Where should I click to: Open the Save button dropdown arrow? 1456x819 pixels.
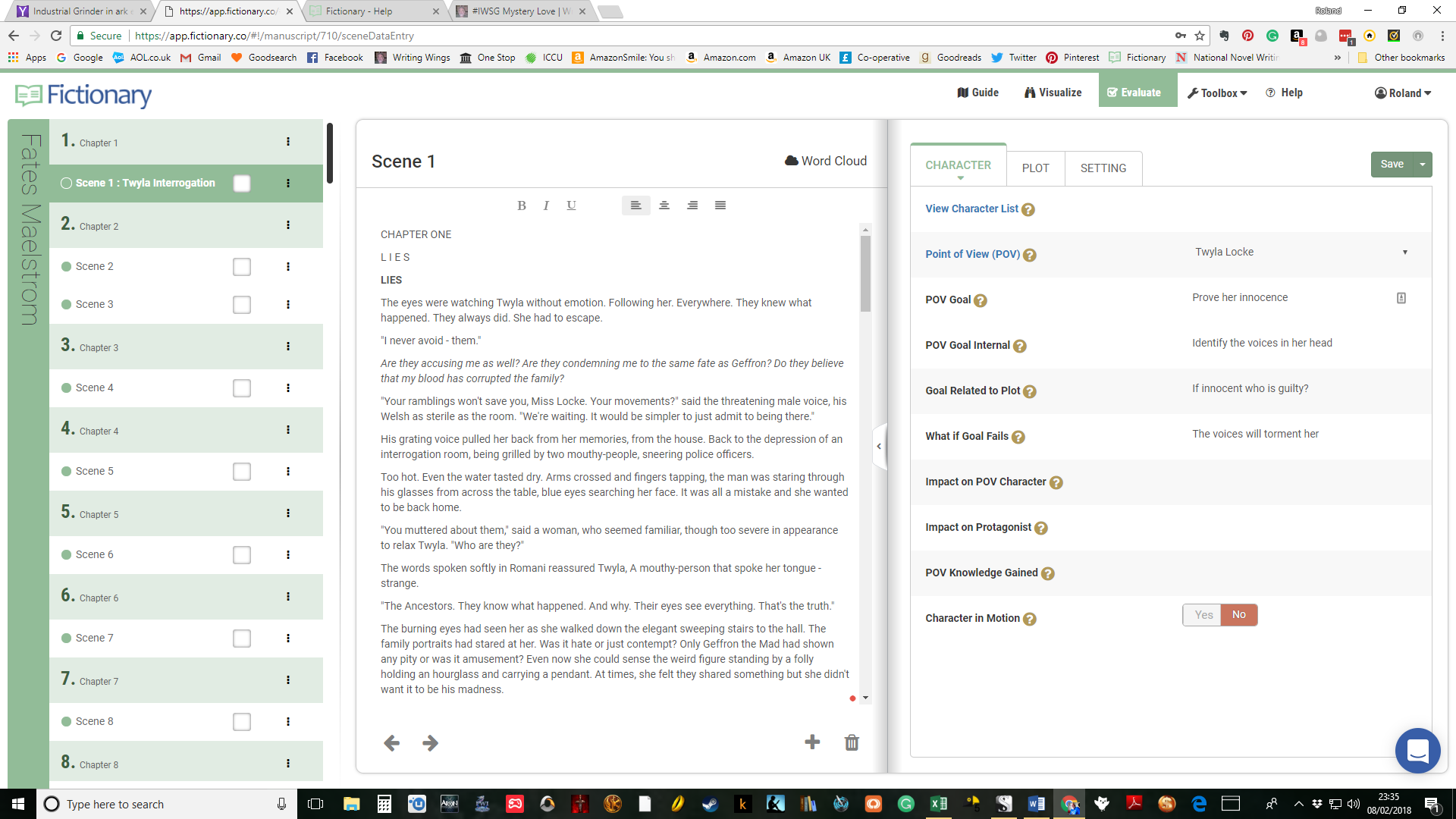[1423, 165]
